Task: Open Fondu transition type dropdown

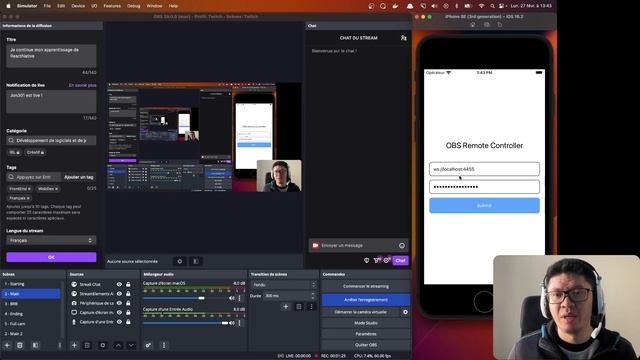Action: coord(284,284)
